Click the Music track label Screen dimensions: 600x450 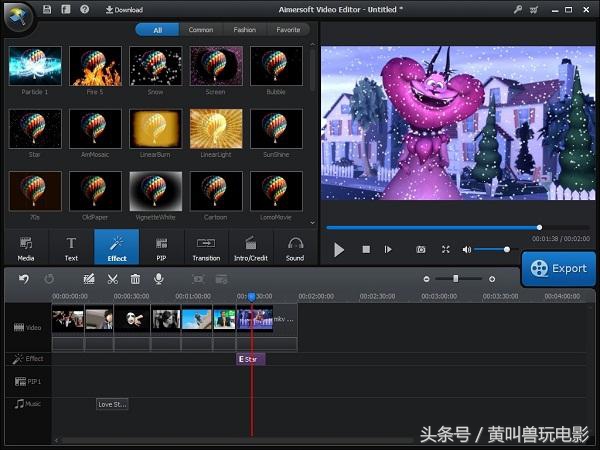coord(28,404)
